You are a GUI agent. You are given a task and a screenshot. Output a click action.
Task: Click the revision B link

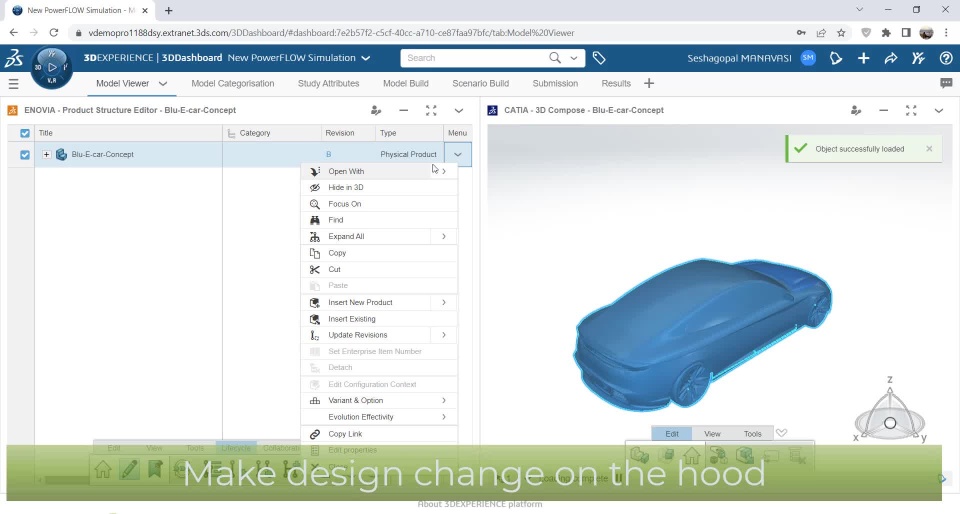pyautogui.click(x=329, y=154)
